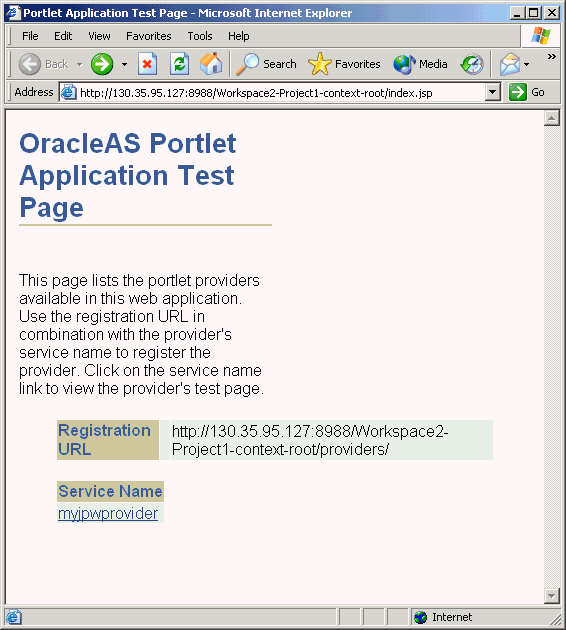Image resolution: width=566 pixels, height=630 pixels.
Task: Click the 'Registration URL' header cell
Action: point(108,440)
